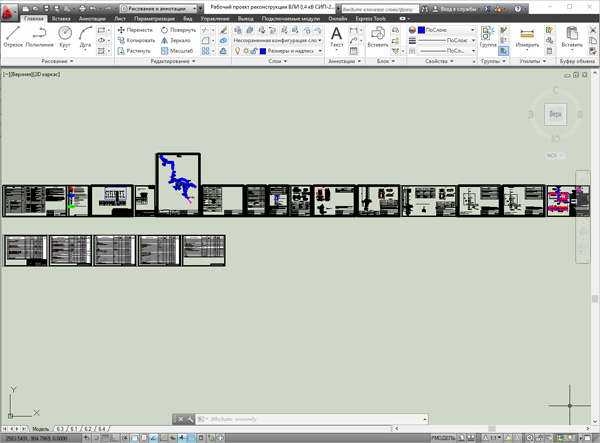
Task: Switch to the Модель tab
Action: coord(41,429)
